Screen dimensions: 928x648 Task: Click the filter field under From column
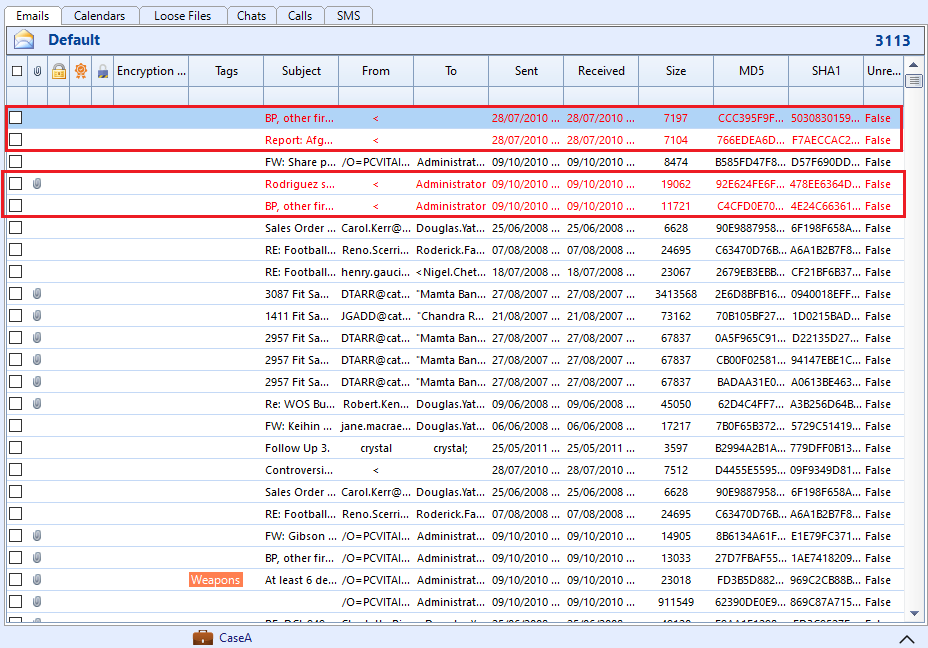[x=376, y=95]
